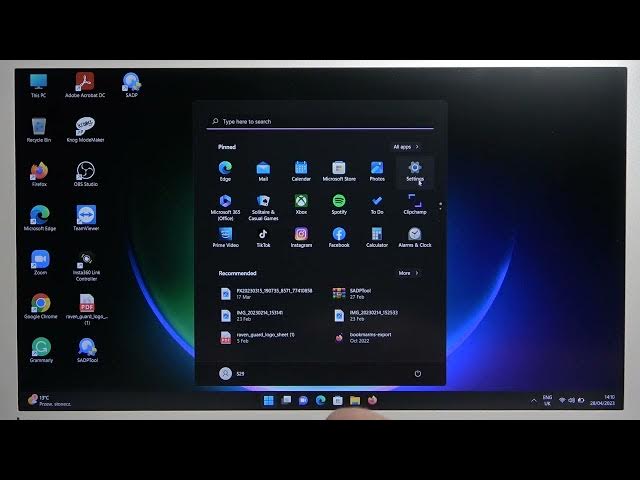Show More recommended items
This screenshot has height=480, width=640.
click(x=408, y=273)
